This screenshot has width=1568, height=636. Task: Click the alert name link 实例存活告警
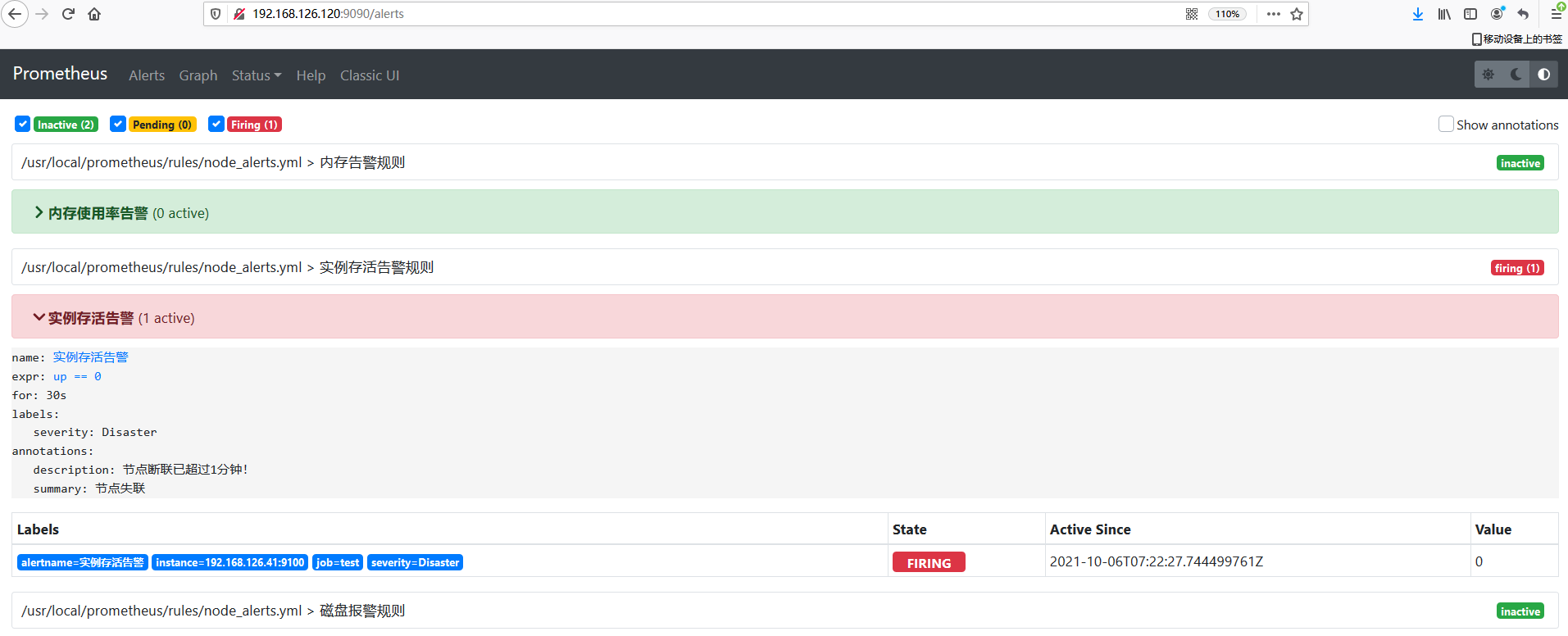click(91, 357)
